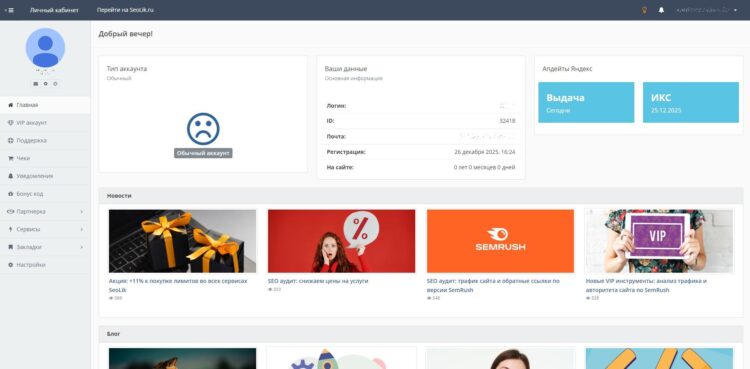Open 'Поддержка' in the sidebar
Viewport: 750px width, 369px height.
pyautogui.click(x=45, y=141)
